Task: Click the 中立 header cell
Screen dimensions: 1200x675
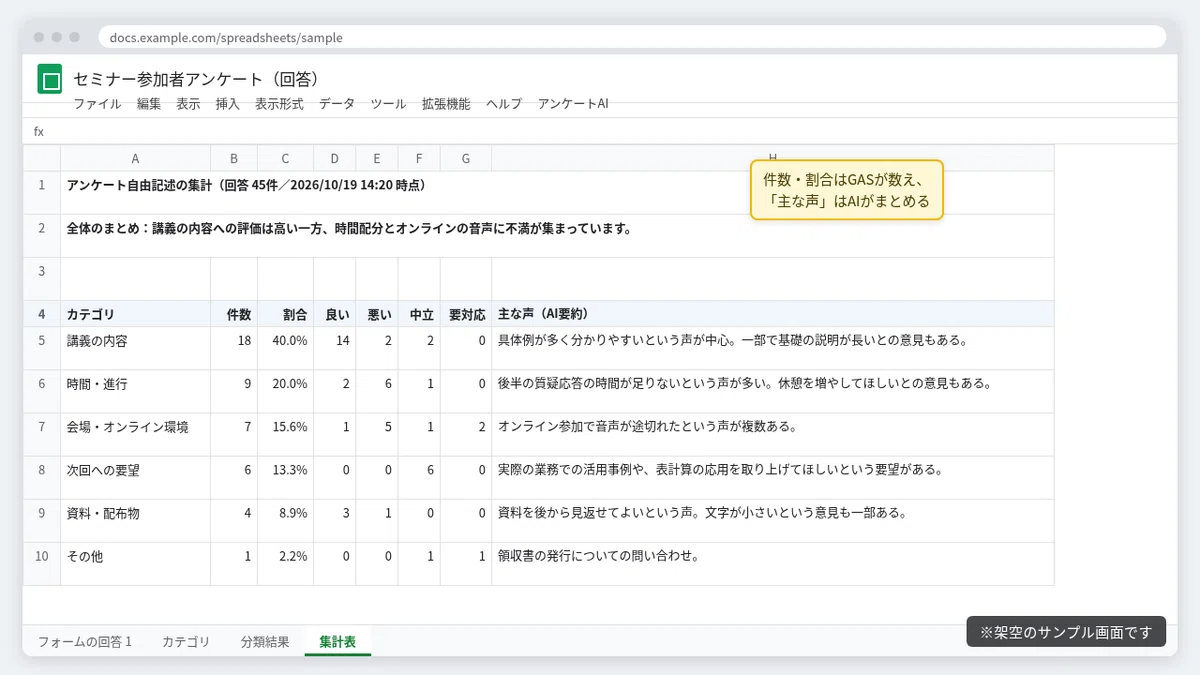Action: 418,313
